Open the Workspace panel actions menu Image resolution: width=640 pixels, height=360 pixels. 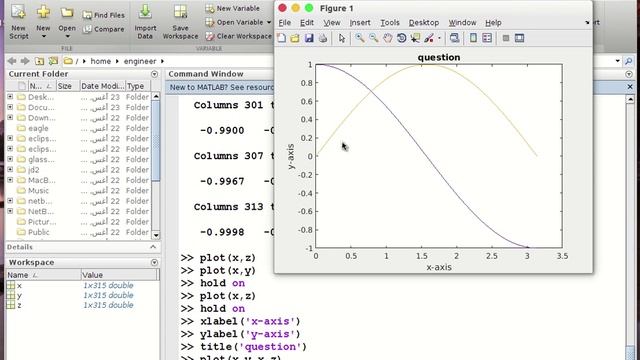pos(154,262)
